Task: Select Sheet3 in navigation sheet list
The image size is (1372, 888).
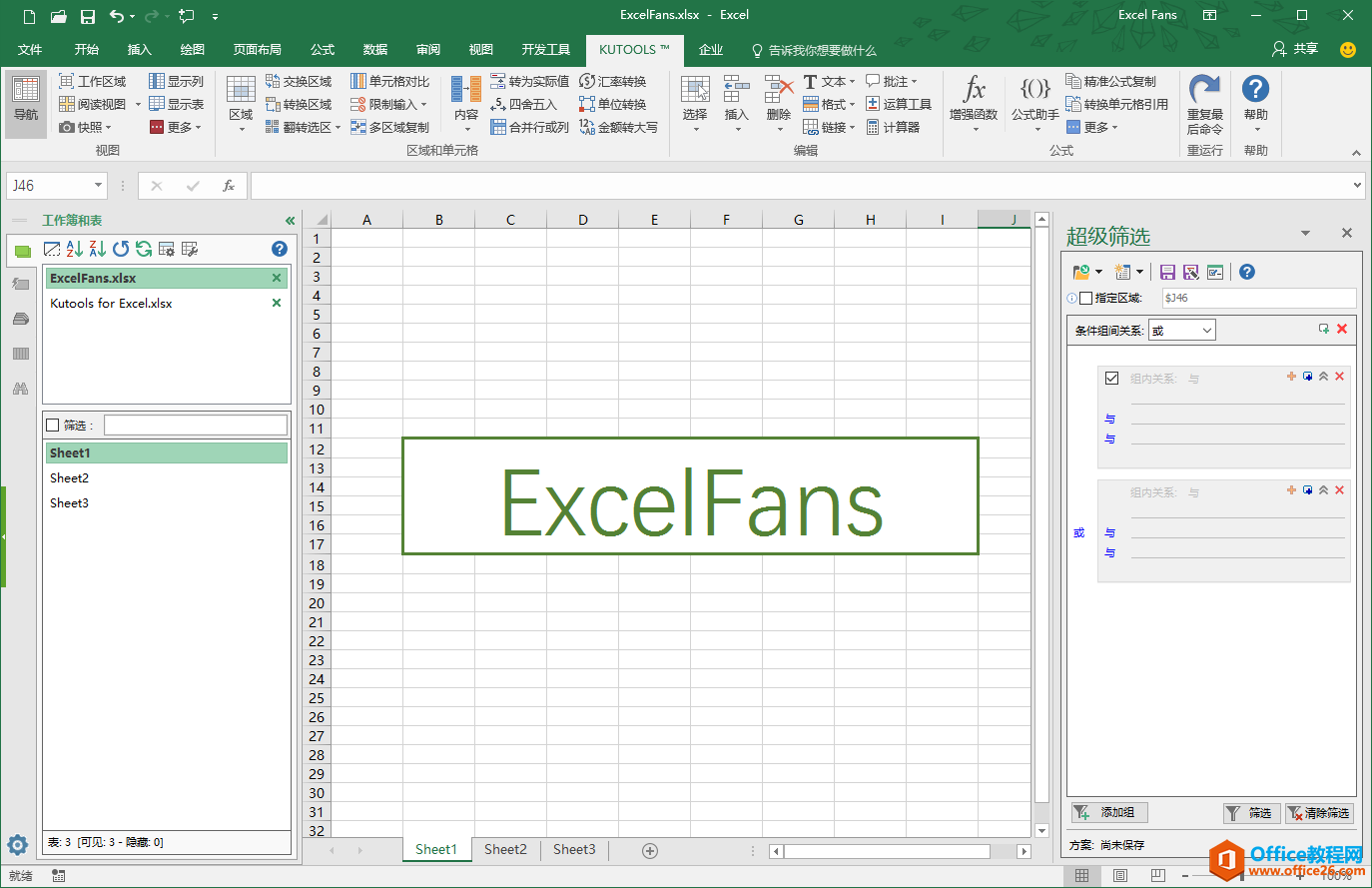Action: tap(166, 503)
